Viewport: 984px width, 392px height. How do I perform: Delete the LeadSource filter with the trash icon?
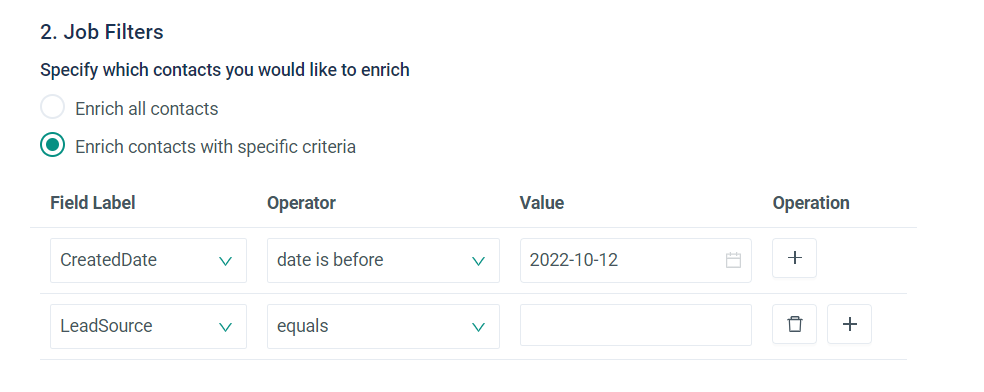click(x=794, y=324)
